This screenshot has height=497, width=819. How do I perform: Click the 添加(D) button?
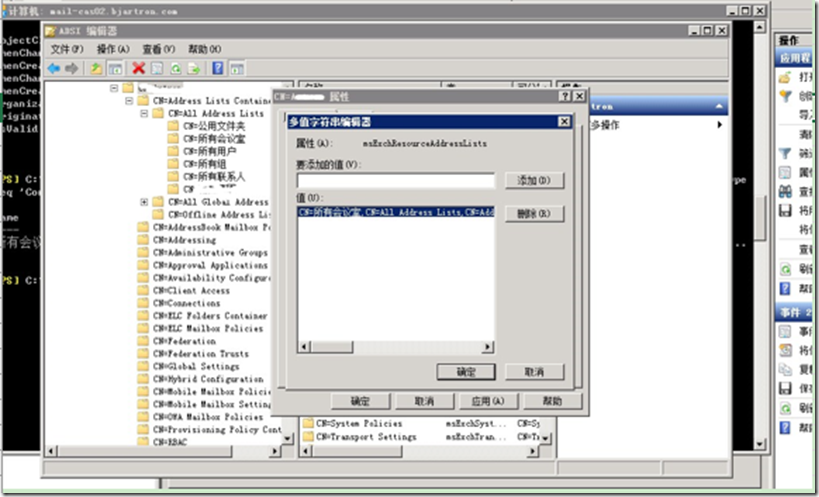[x=534, y=181]
